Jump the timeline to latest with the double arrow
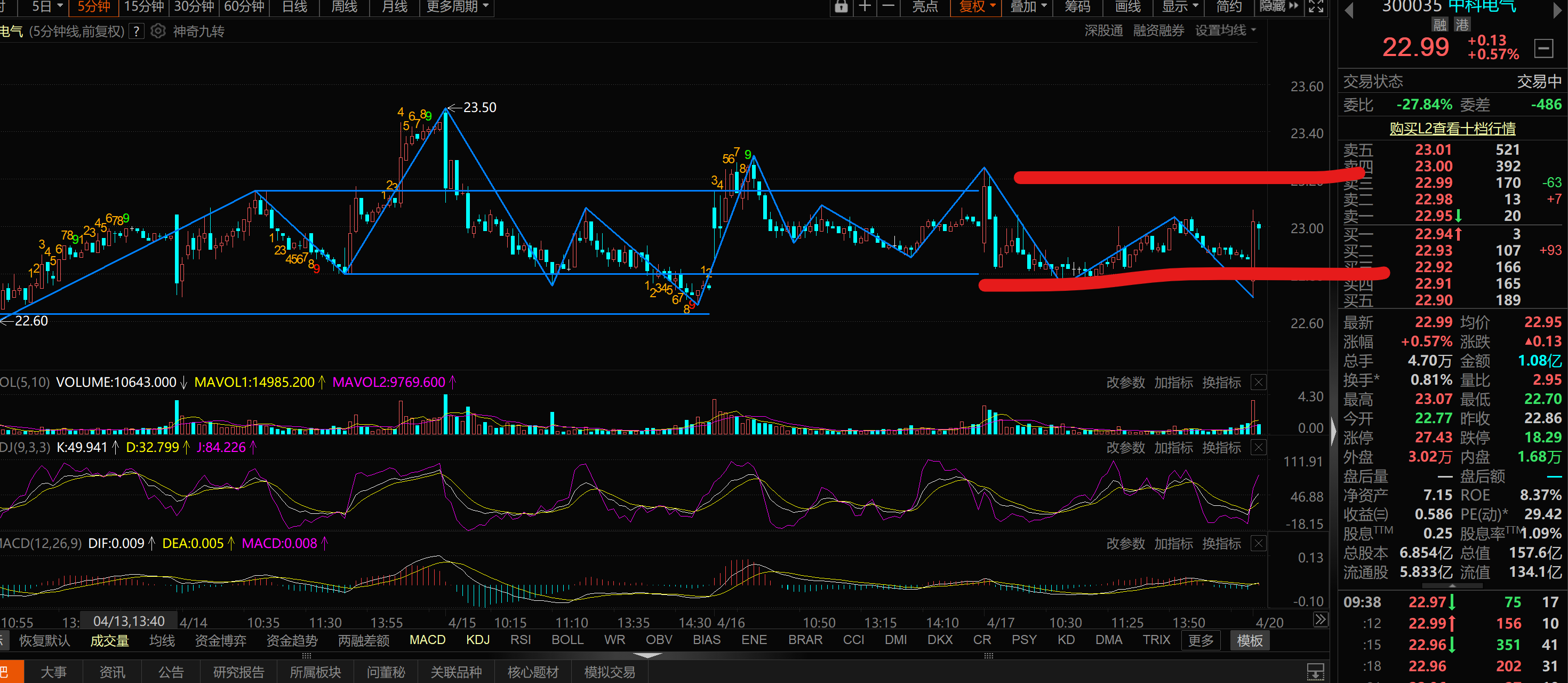 click(1319, 620)
